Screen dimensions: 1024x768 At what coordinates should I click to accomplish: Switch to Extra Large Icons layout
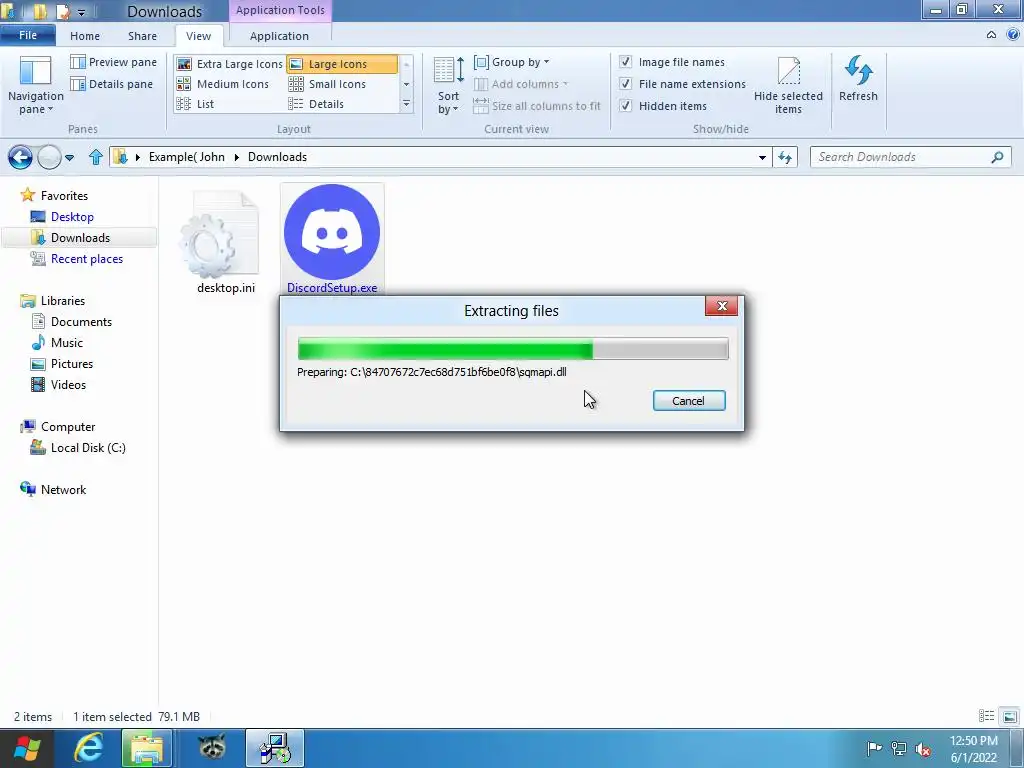point(230,64)
